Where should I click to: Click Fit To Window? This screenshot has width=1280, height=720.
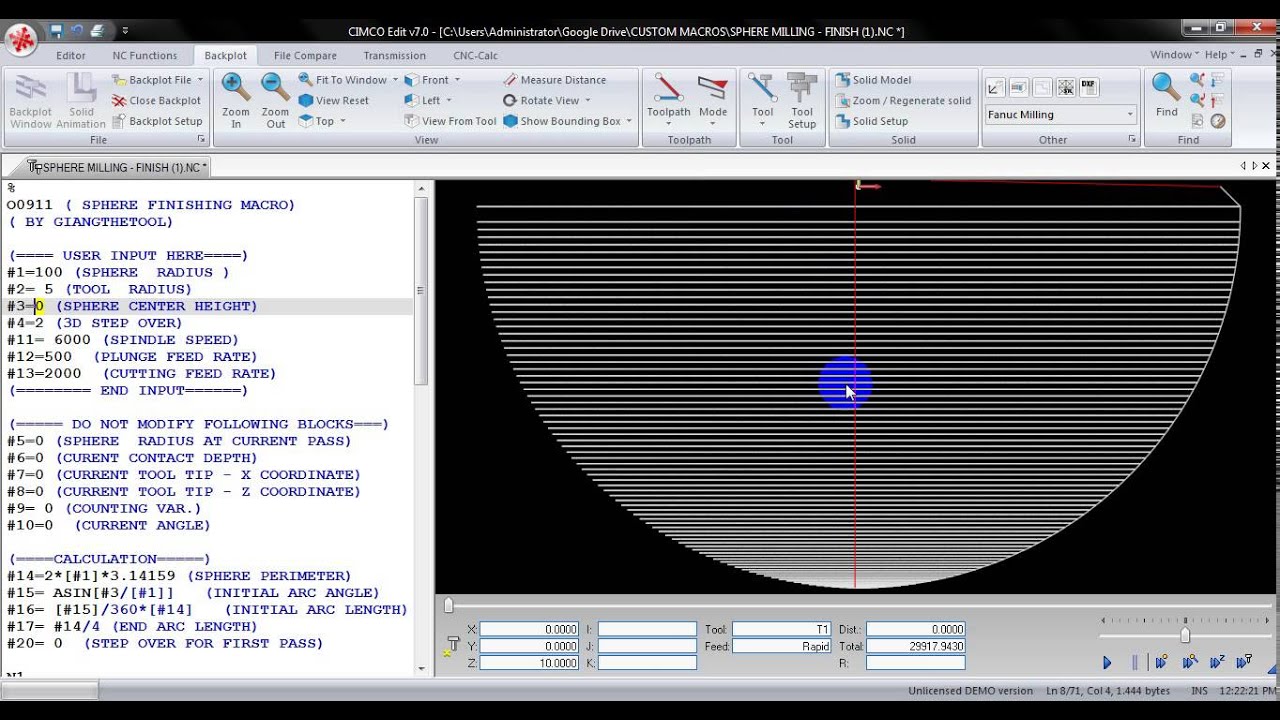click(343, 80)
